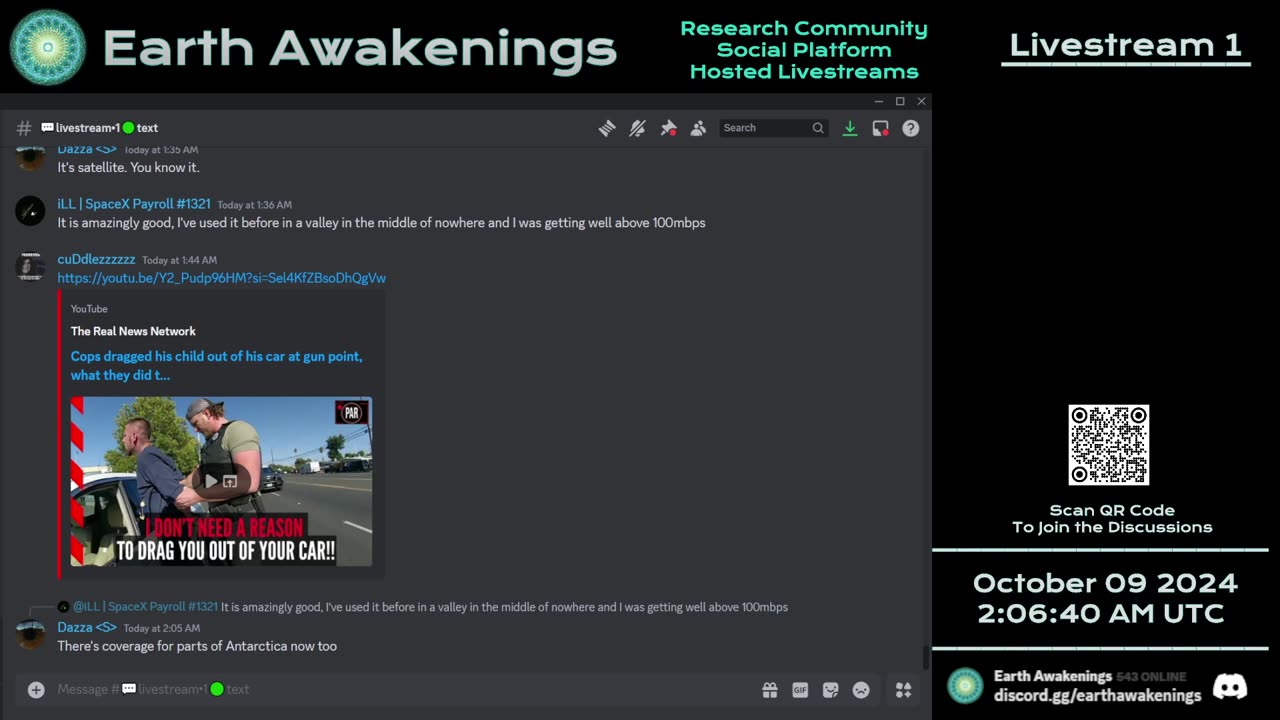This screenshot has width=1280, height=720.
Task: Minimize the Discord window
Action: pos(878,101)
